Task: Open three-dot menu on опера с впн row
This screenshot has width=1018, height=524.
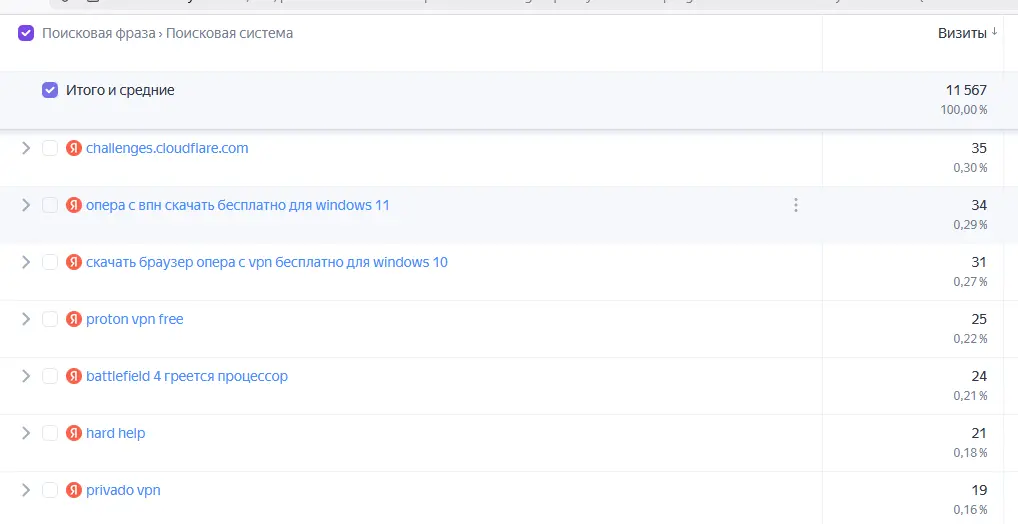Action: (796, 205)
